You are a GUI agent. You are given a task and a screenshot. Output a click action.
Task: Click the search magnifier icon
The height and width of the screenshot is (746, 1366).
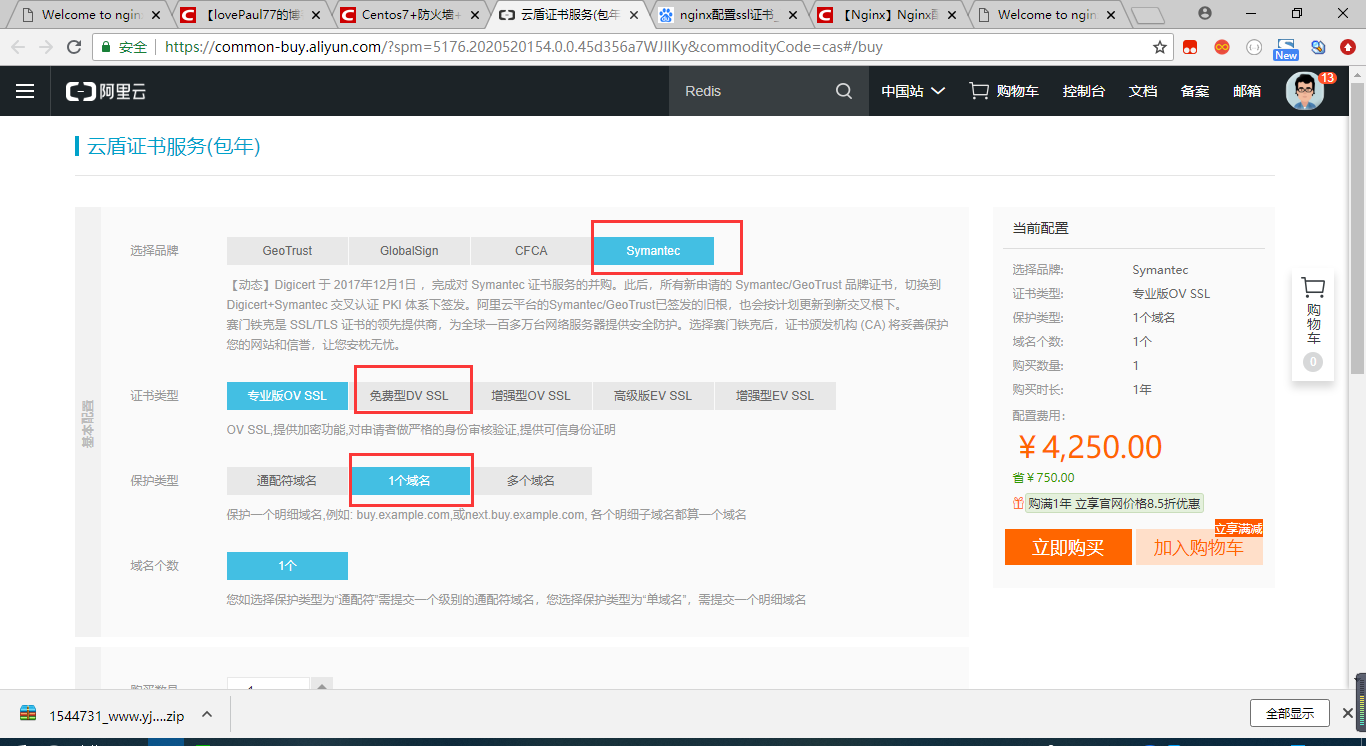pos(844,91)
